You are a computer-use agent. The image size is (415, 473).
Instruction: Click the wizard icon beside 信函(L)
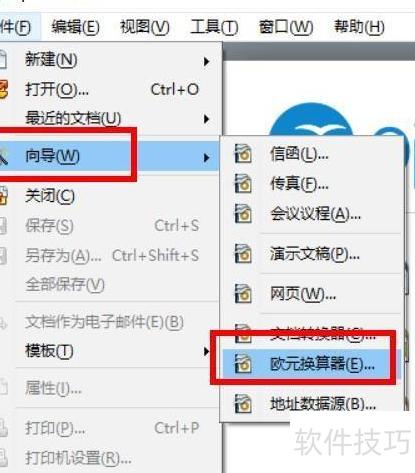click(x=243, y=154)
